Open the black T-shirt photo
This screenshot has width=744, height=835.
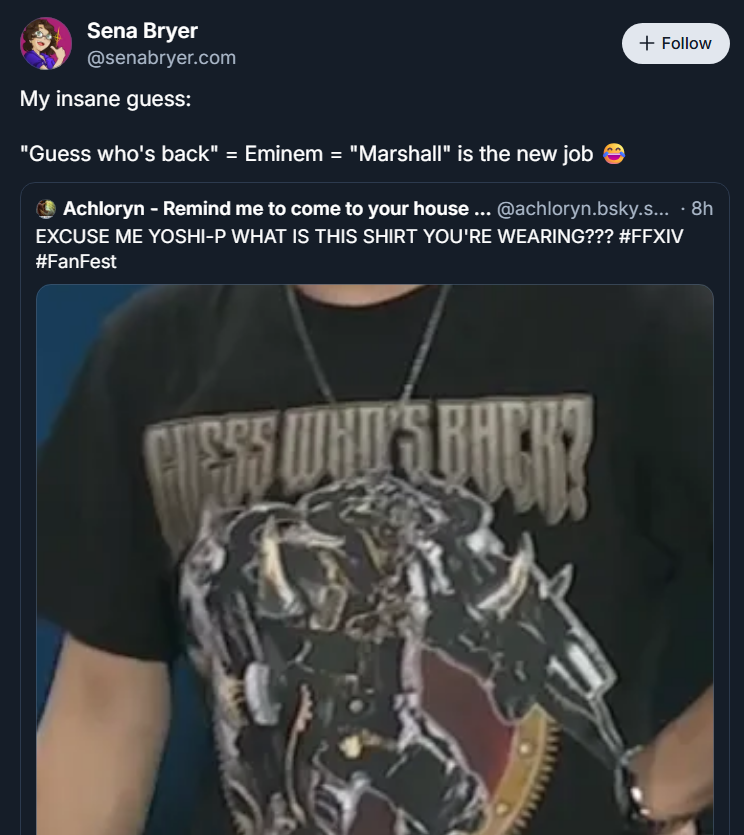coord(375,559)
